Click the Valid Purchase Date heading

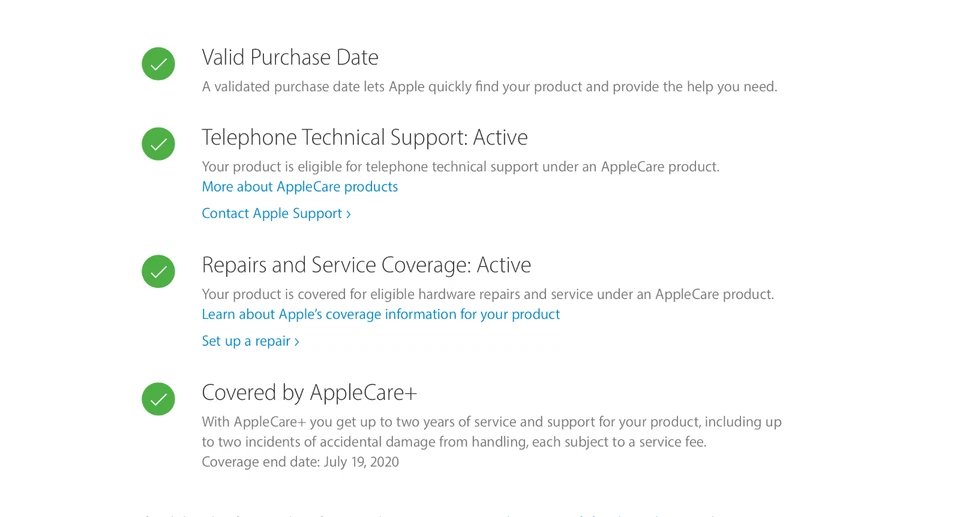click(x=290, y=57)
